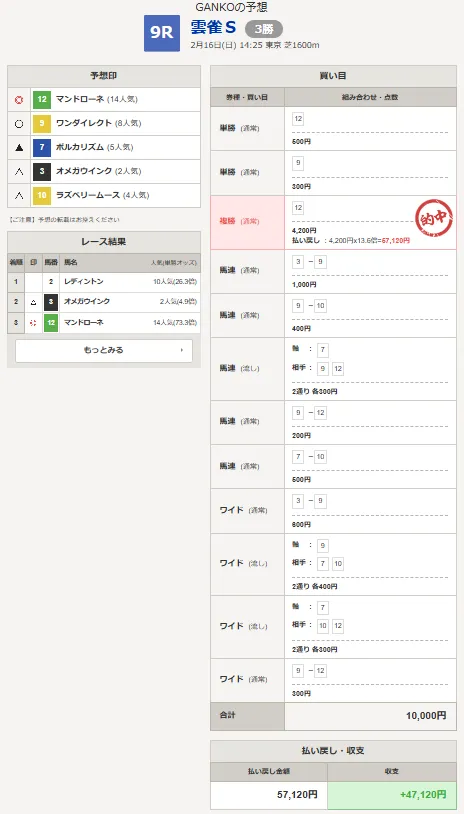Click the blue number 7 badge for ボルカリズム

pyautogui.click(x=42, y=147)
